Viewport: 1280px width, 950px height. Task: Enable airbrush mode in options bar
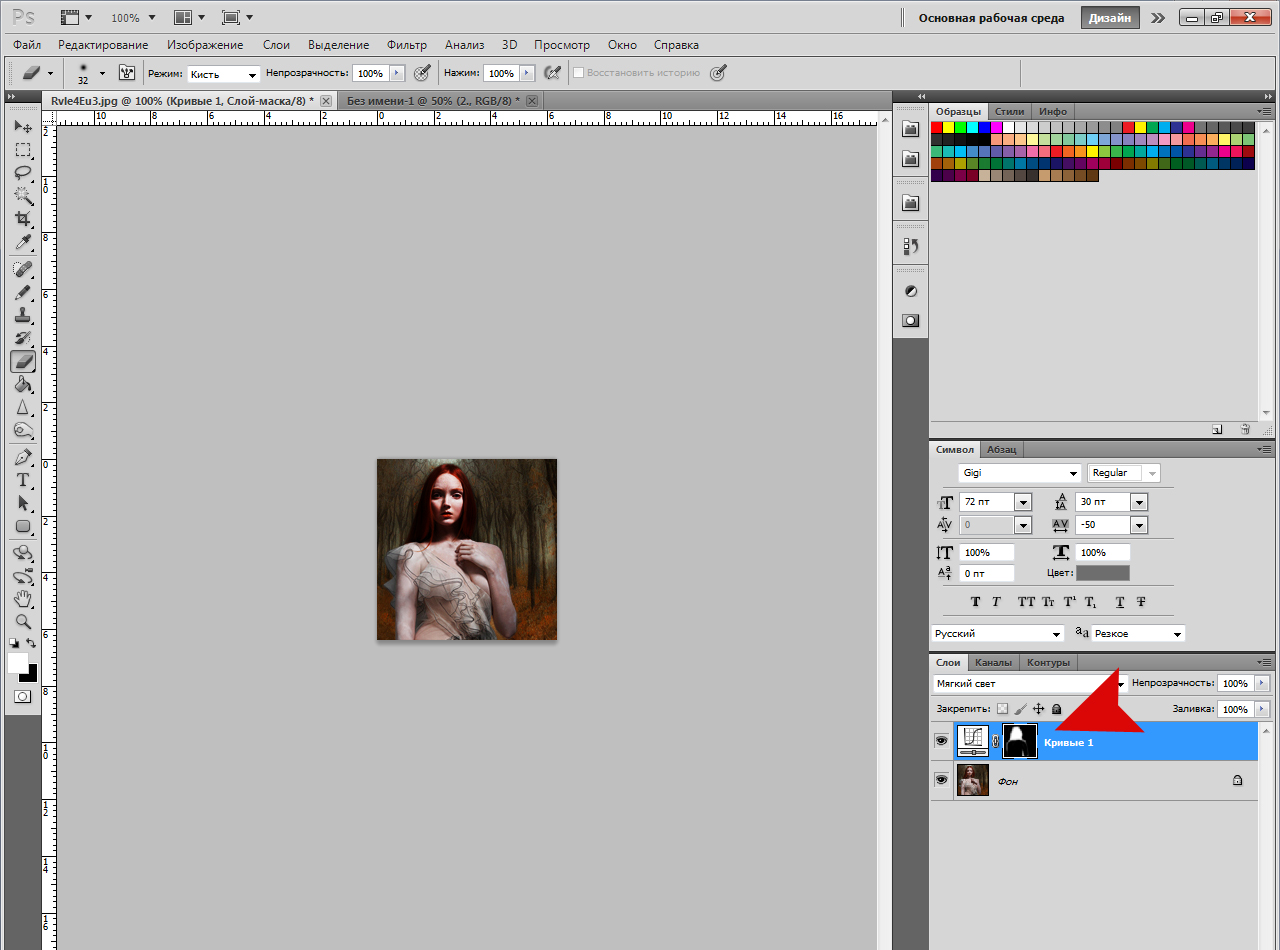[552, 73]
